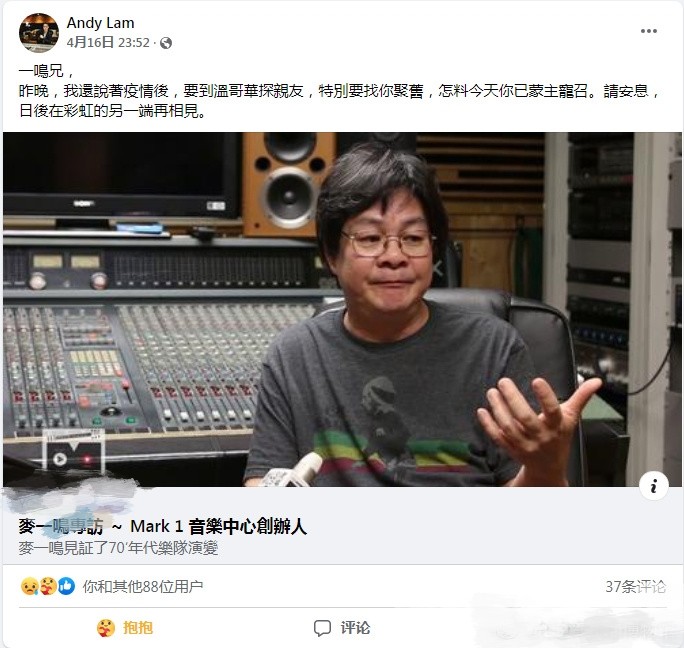Click the article subtitle 麥一鳴見証了70'年代樂隊演變
Viewport: 684px width, 648px height.
pyautogui.click(x=118, y=548)
